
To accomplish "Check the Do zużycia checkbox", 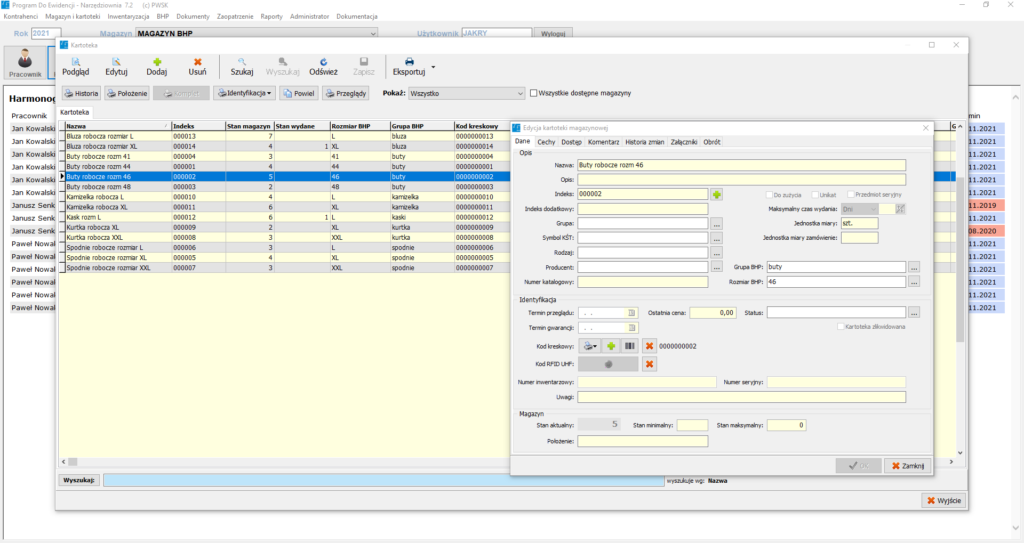I will tap(769, 194).
